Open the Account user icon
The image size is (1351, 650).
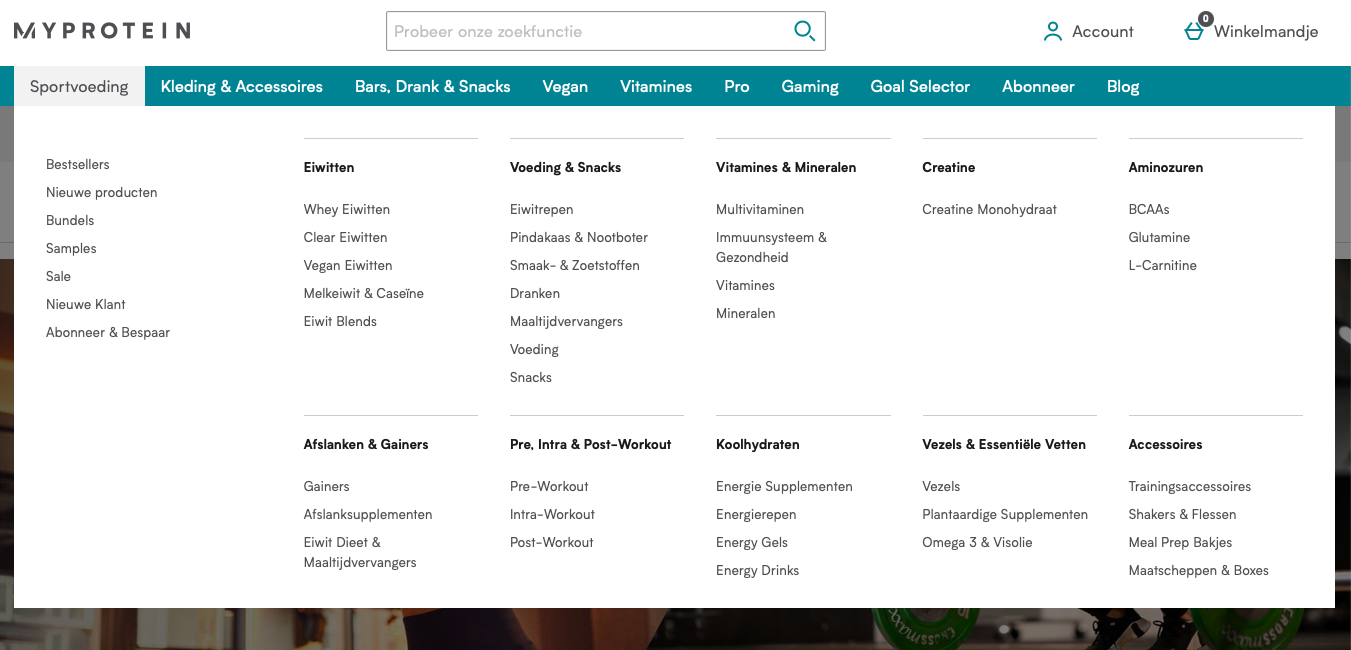tap(1052, 32)
